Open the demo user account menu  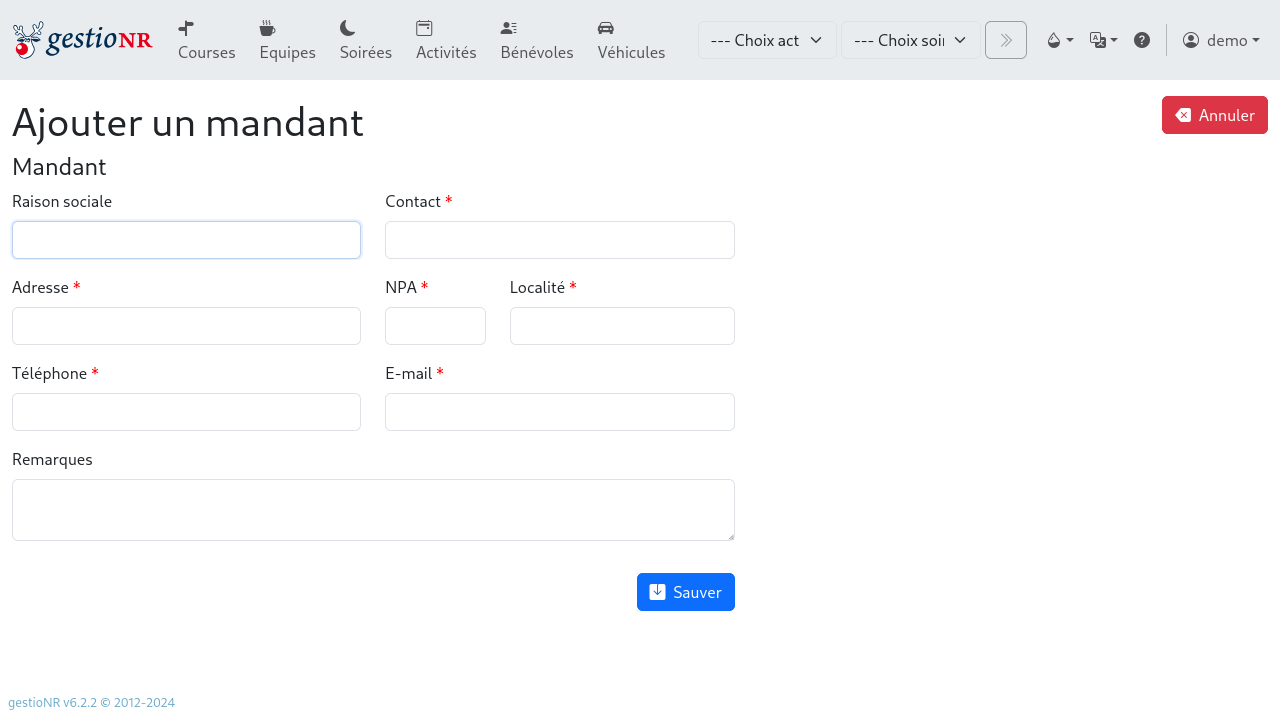coord(1220,40)
